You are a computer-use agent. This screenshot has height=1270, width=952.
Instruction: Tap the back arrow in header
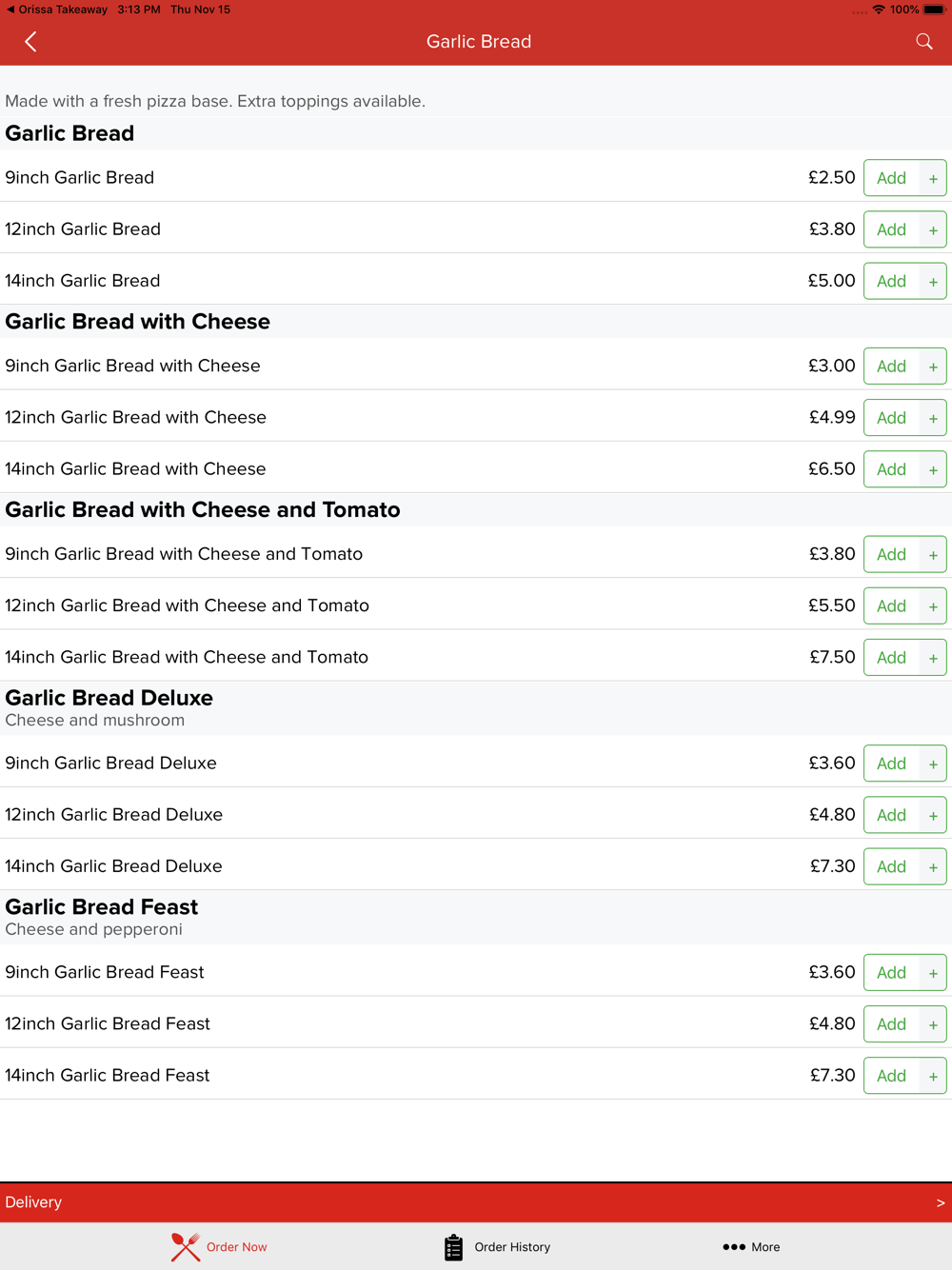(x=30, y=42)
